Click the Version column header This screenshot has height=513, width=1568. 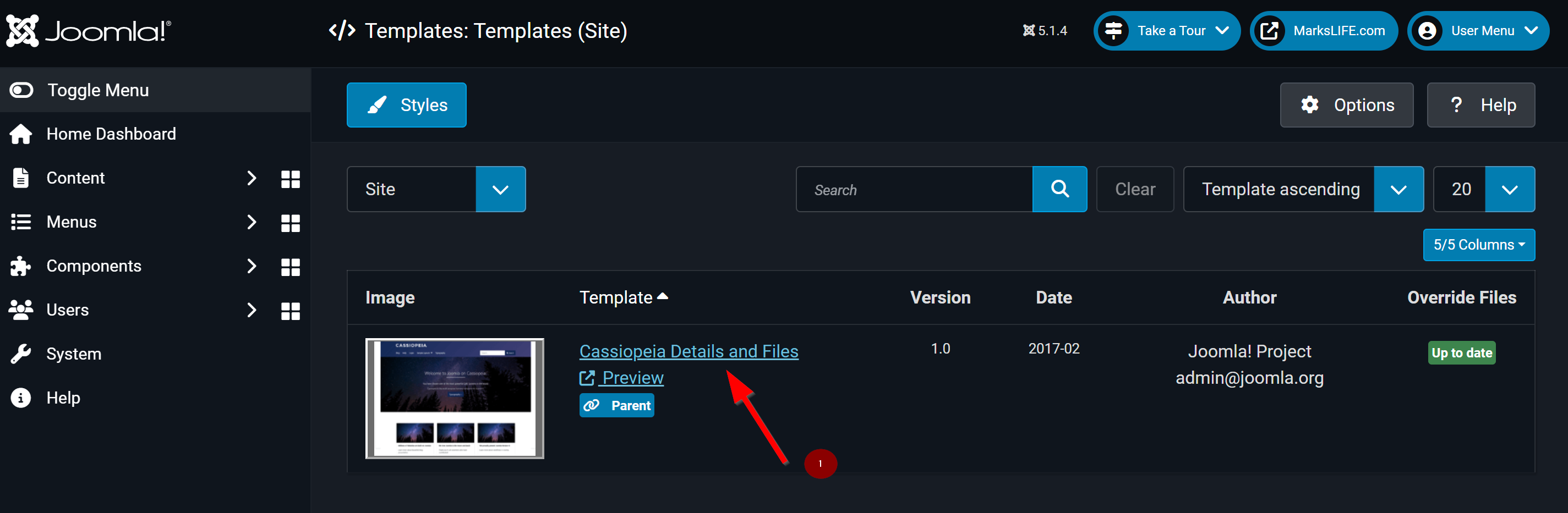pos(940,297)
